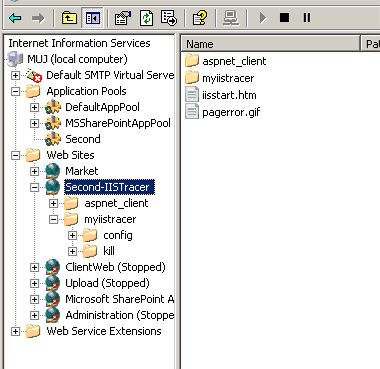Viewport: 380px width, 369px height.
Task: Expand the aspnet_client tree folder
Action: tap(53, 203)
